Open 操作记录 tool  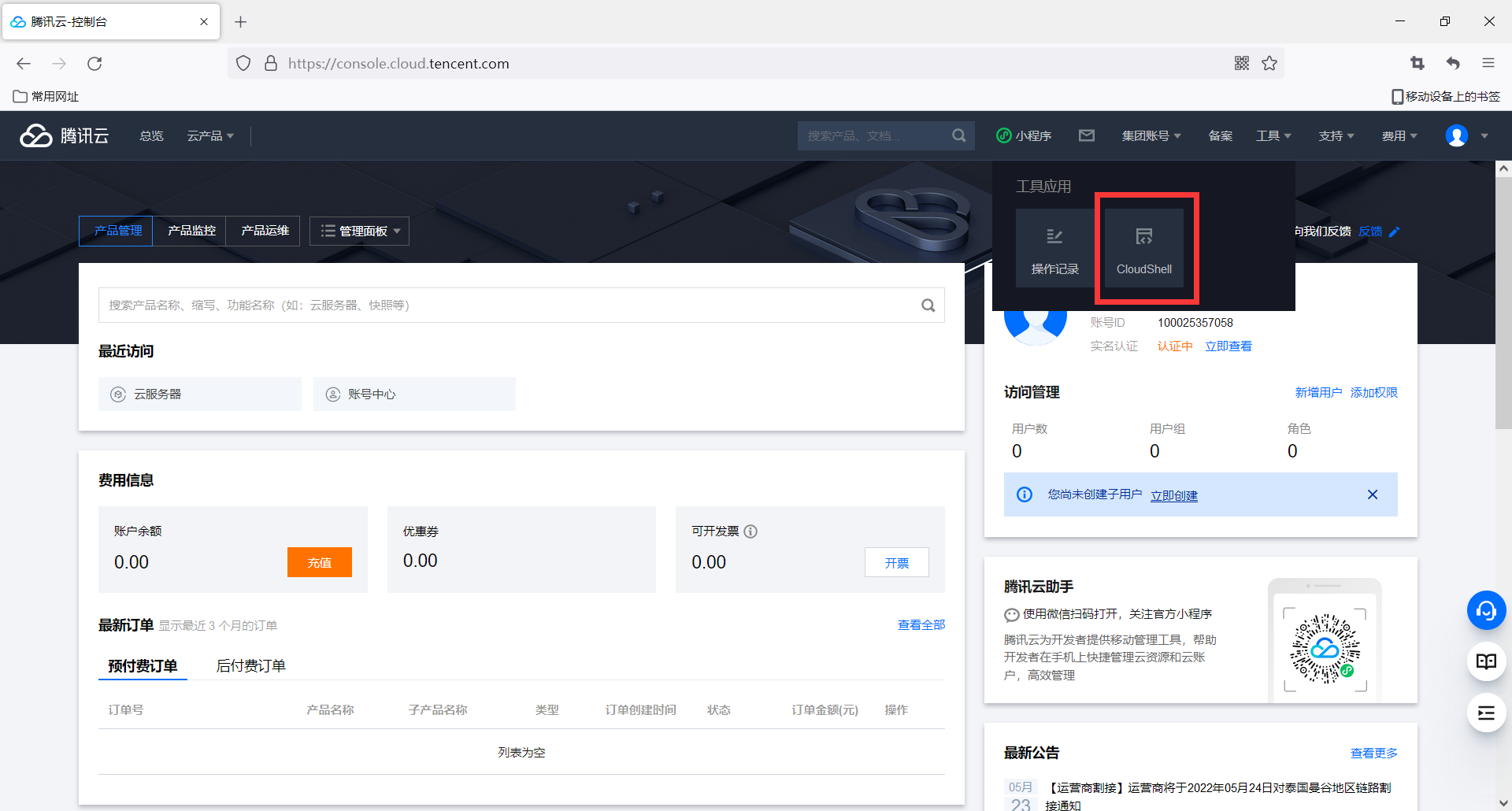coord(1055,248)
